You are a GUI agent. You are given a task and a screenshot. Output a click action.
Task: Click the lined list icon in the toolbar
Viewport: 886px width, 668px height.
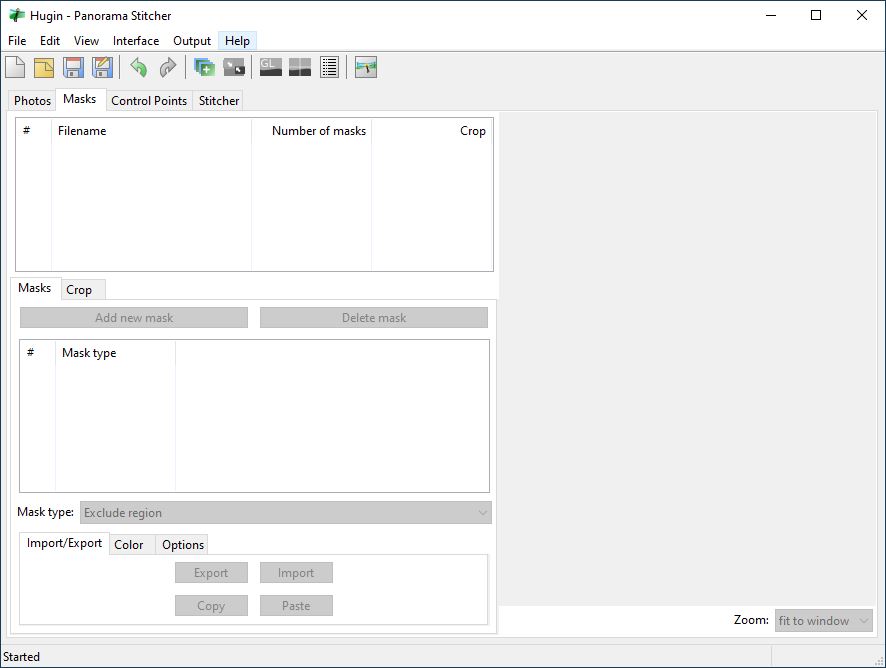point(329,67)
